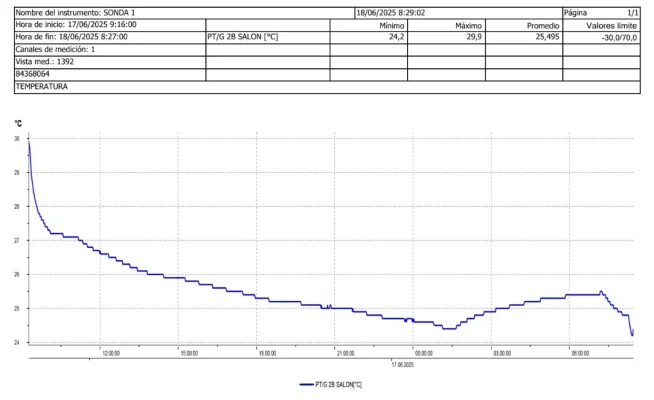
Task: Click the y-axis tick label '27'
Action: (x=17, y=241)
